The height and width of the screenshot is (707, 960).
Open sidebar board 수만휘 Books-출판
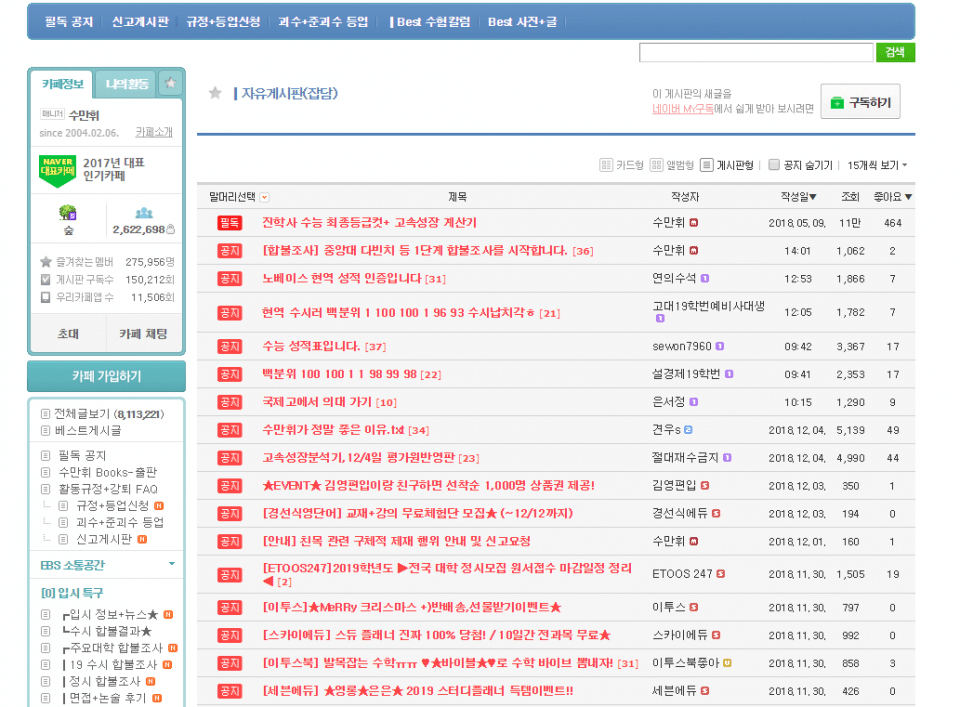pos(107,472)
